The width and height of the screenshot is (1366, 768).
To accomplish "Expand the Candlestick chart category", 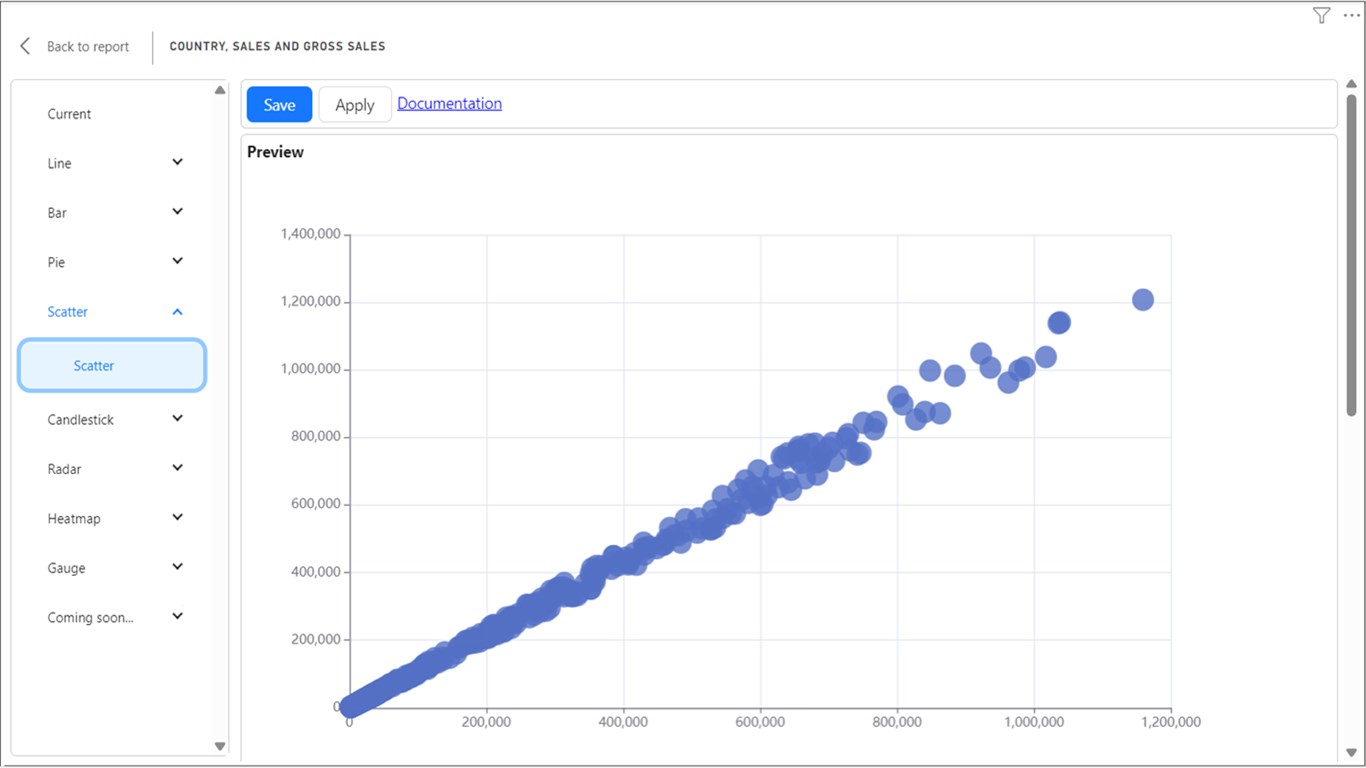I will pyautogui.click(x=177, y=419).
